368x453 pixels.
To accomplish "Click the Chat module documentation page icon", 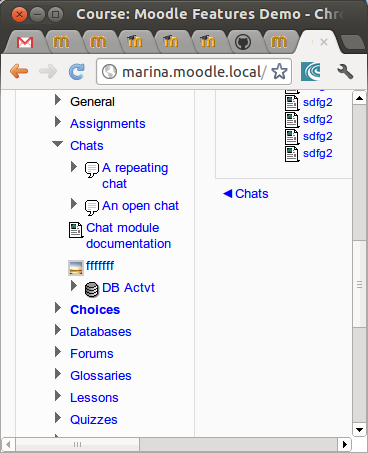I will point(76,230).
